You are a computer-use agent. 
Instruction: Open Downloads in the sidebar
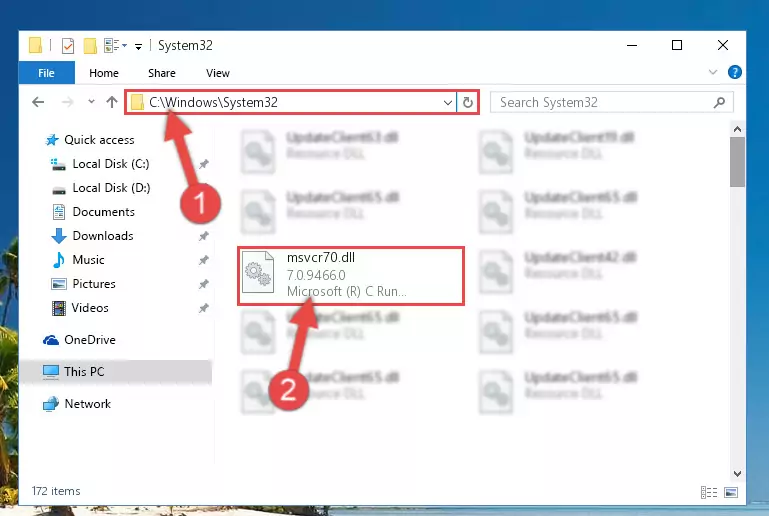coord(92,236)
